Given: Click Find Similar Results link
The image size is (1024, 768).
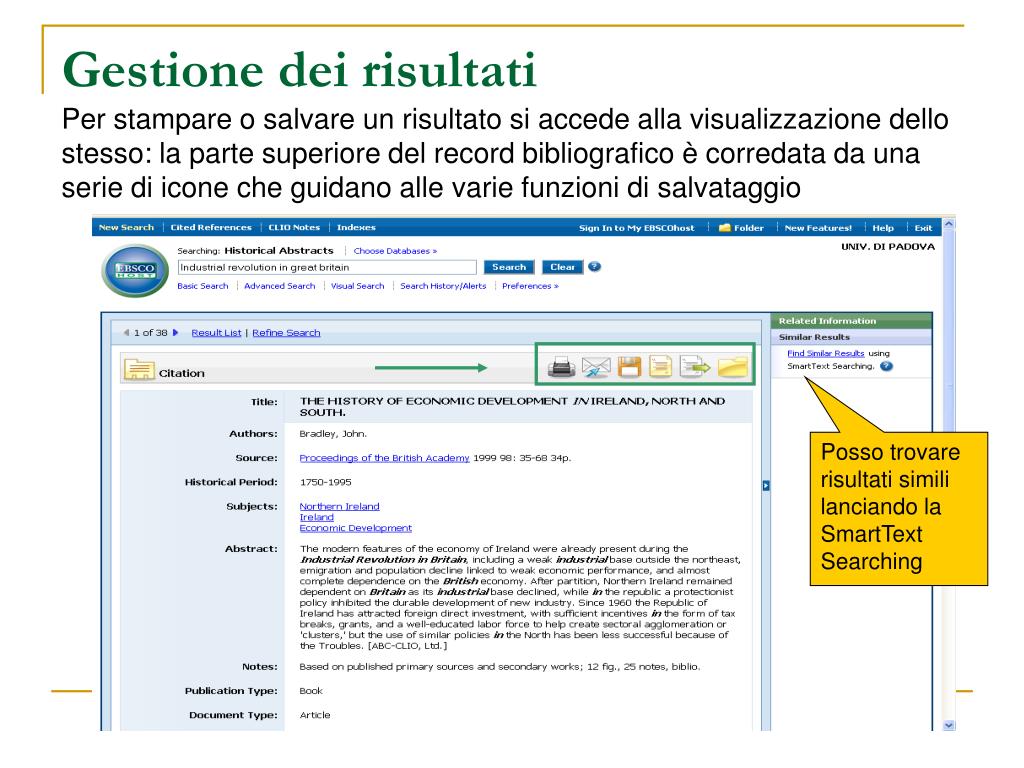Looking at the screenshot, I should point(825,353).
